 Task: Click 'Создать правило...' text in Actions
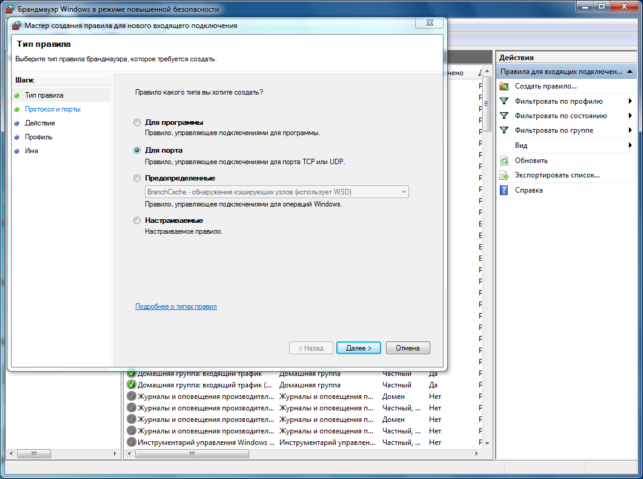[x=545, y=86]
